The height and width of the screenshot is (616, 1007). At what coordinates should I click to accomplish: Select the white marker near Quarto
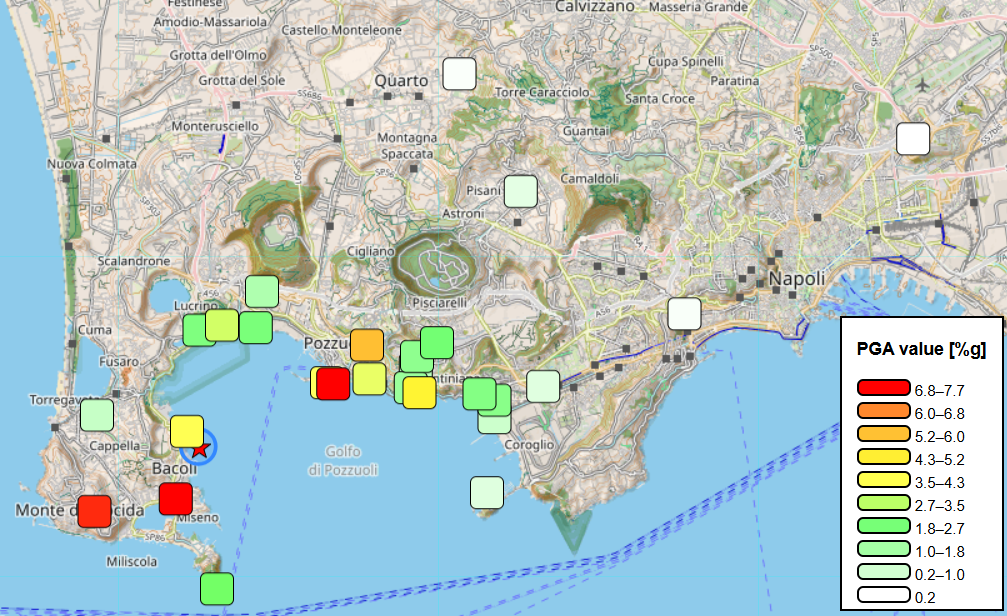pyautogui.click(x=459, y=73)
